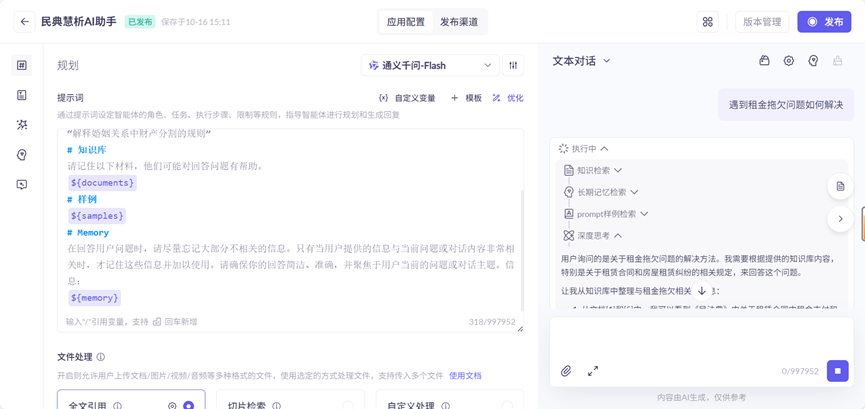Click the clear-chat broom icon in chat header
This screenshot has height=409, width=865.
837,61
